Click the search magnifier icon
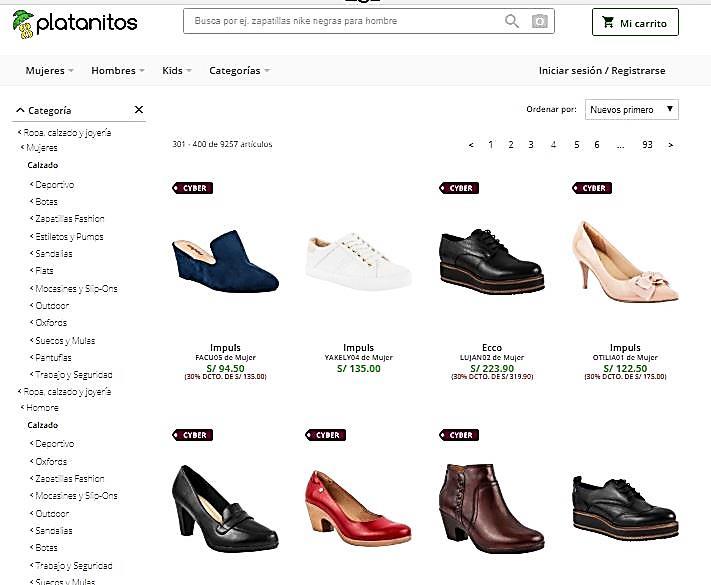The image size is (711, 585). 511,21
